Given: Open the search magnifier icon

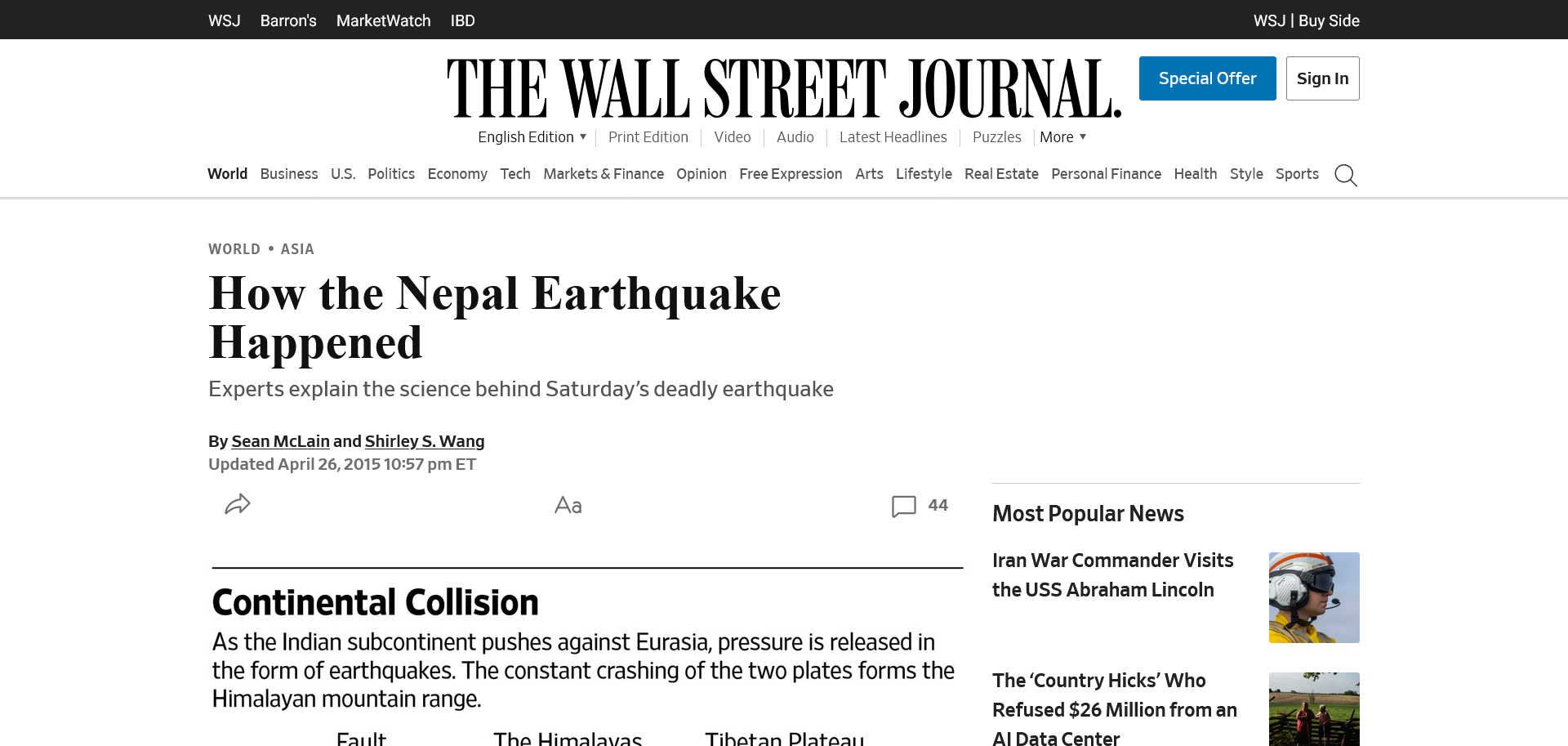Looking at the screenshot, I should pos(1345,175).
